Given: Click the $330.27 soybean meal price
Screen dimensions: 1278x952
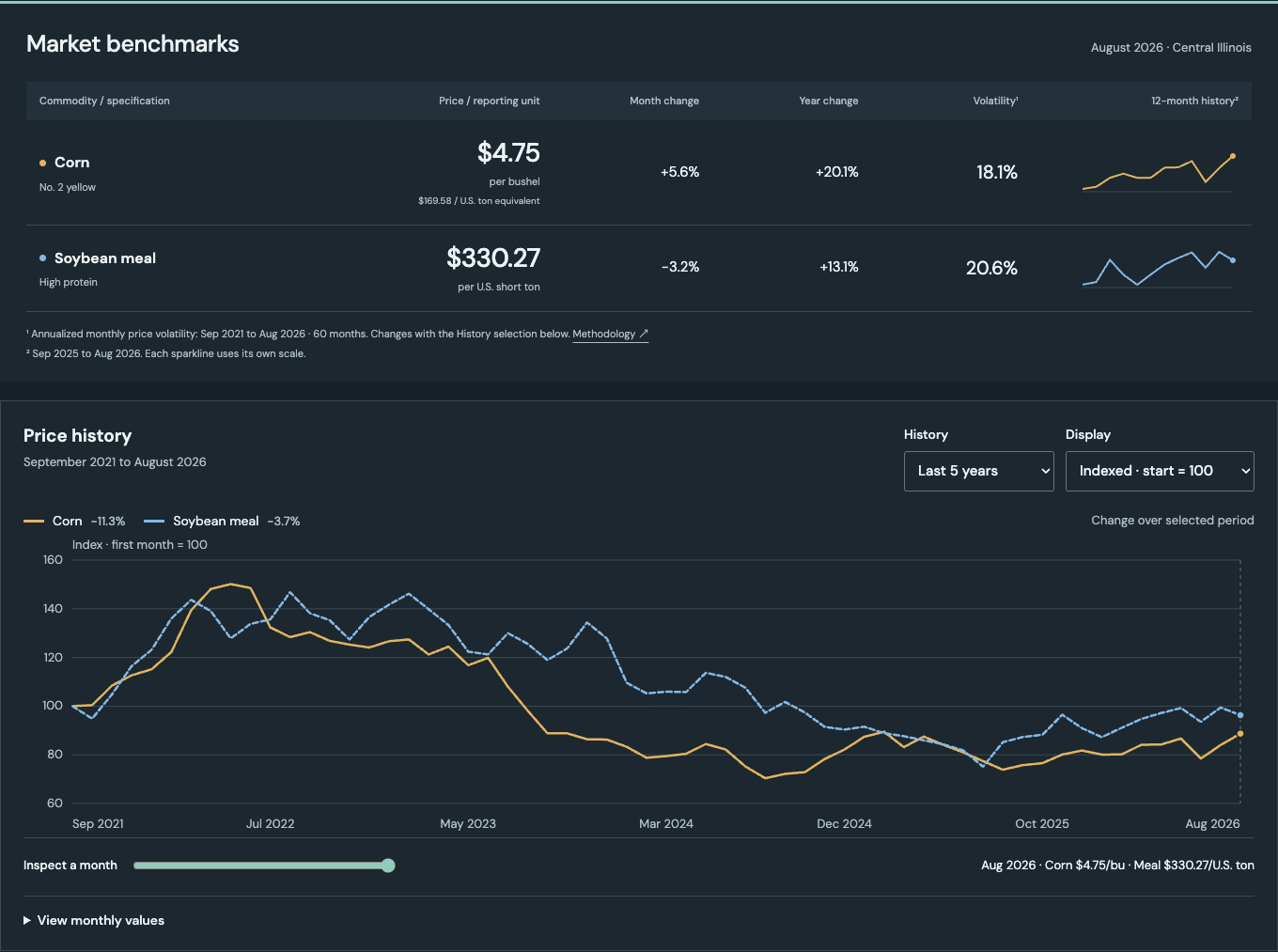Looking at the screenshot, I should 493,258.
